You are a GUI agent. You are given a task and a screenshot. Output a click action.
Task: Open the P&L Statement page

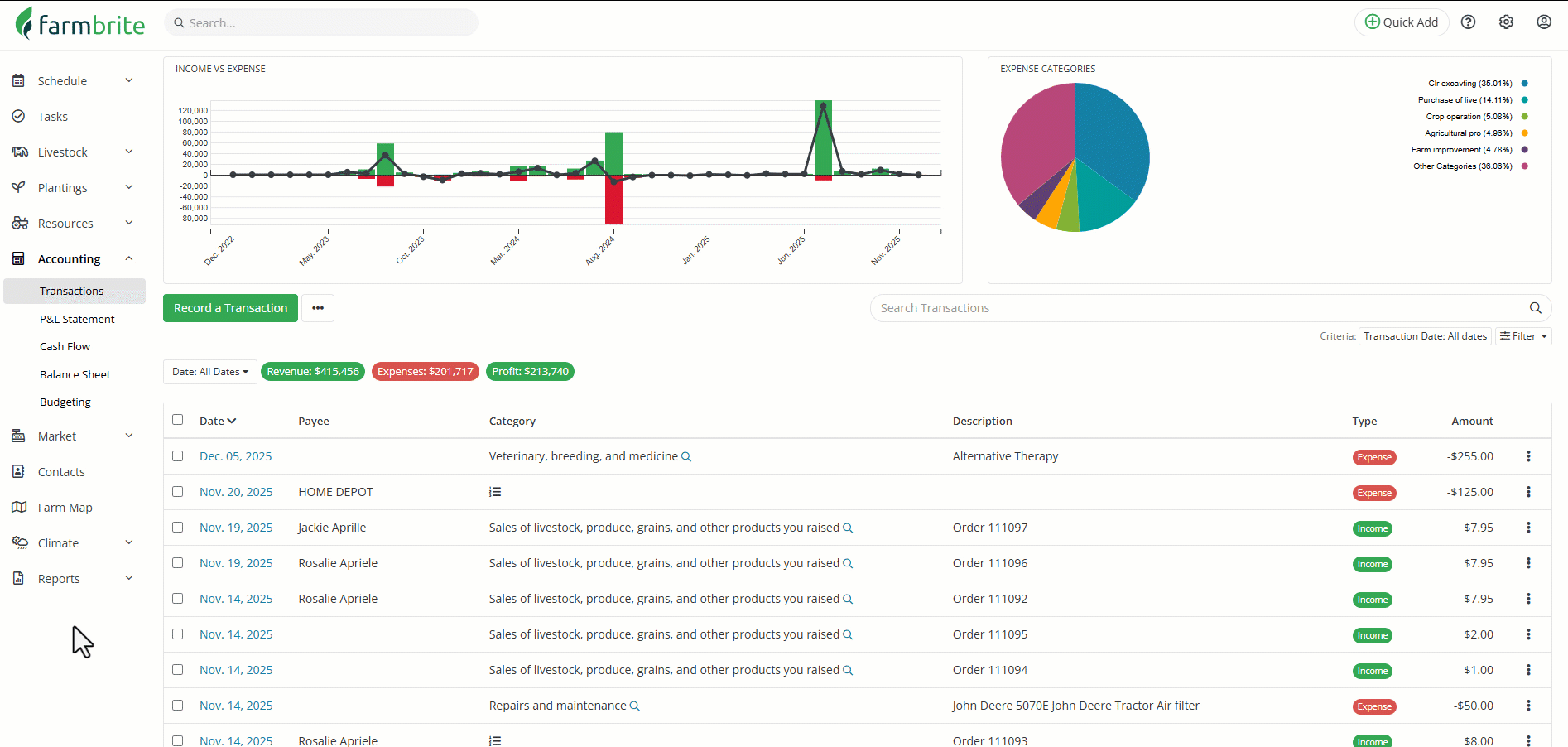pos(77,319)
